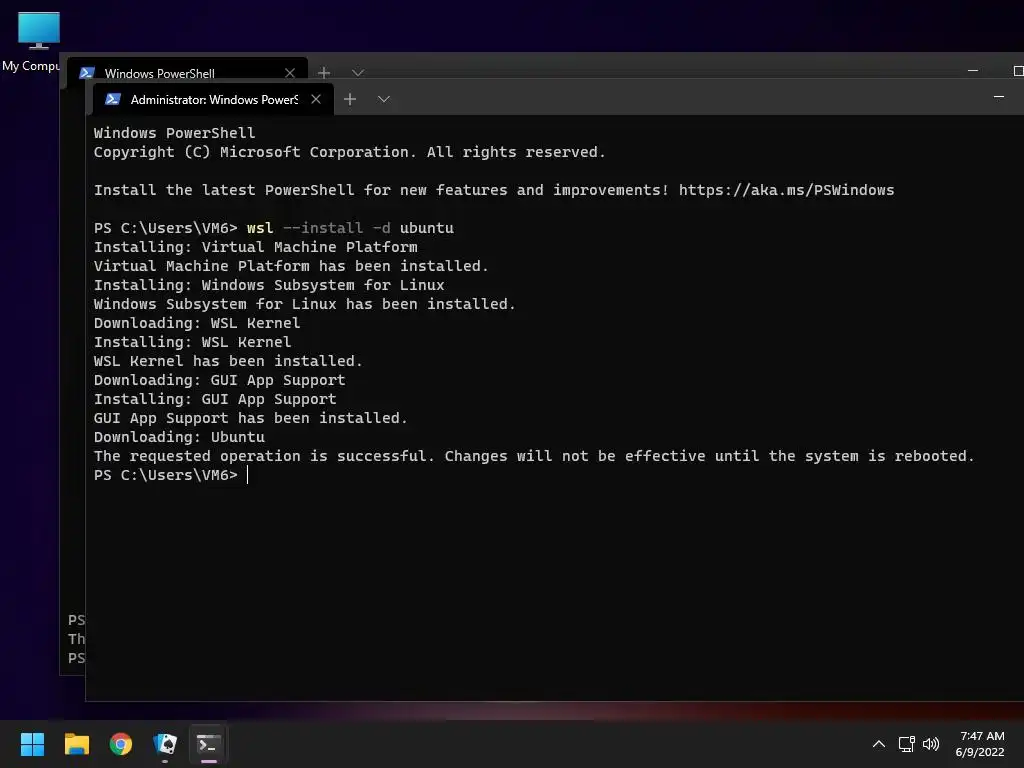Click the 'Installing: Virtual Machine Platform' line

point(255,247)
